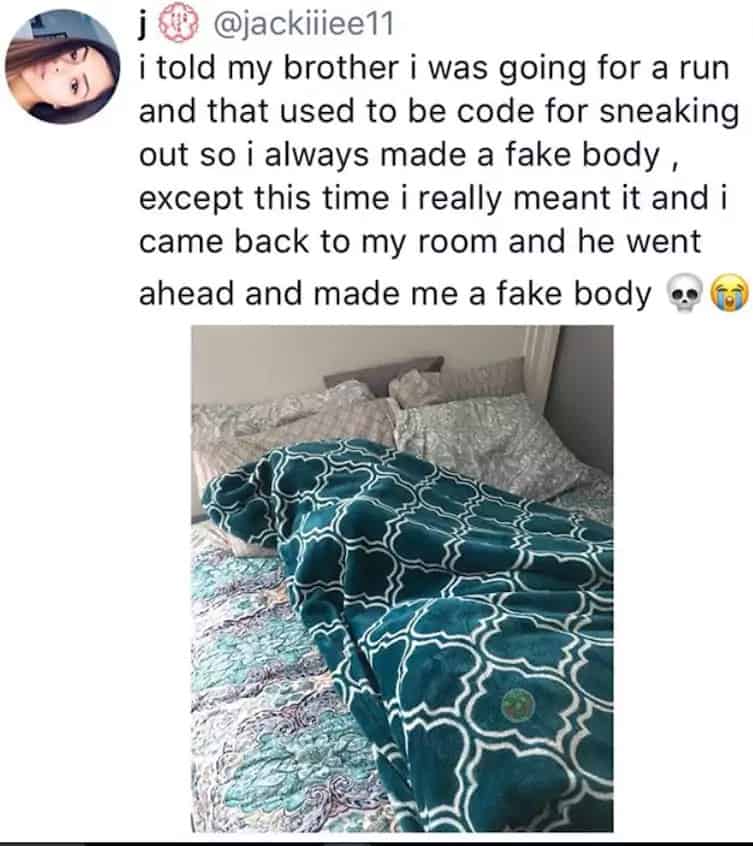
Task: Click the teal patterned blanket in the photo
Action: click(x=432, y=620)
